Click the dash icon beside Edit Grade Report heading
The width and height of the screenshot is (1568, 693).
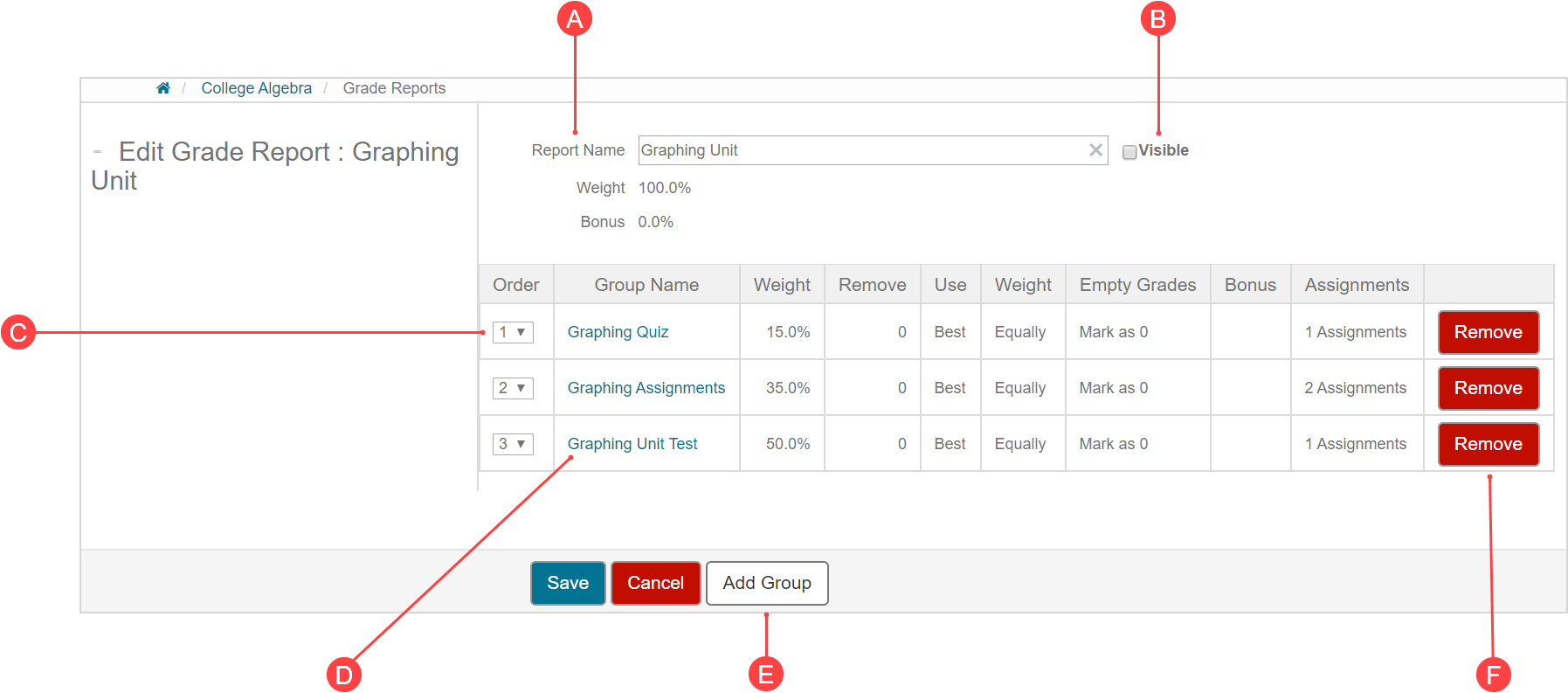coord(98,152)
